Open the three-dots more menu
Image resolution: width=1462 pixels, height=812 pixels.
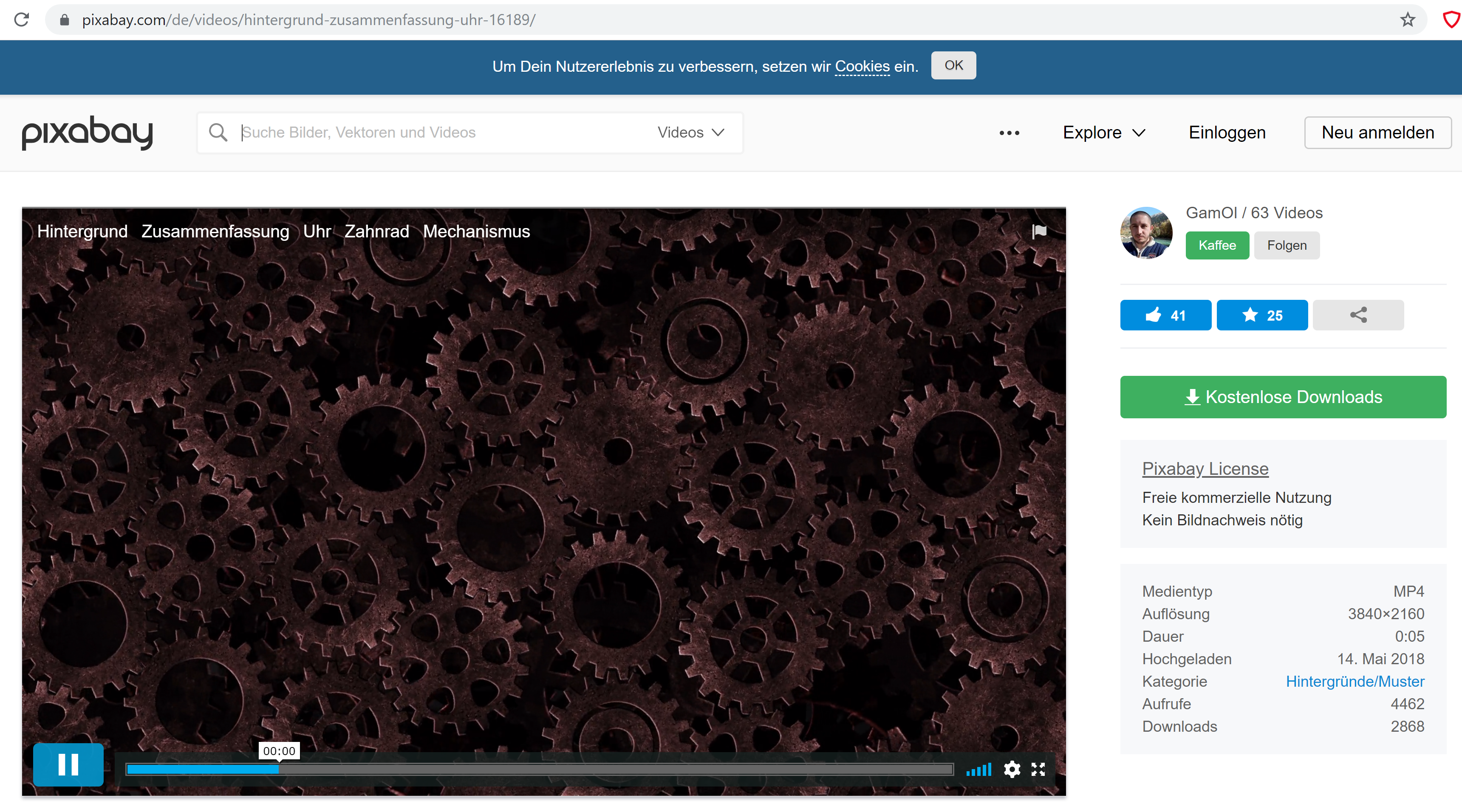(x=1009, y=133)
